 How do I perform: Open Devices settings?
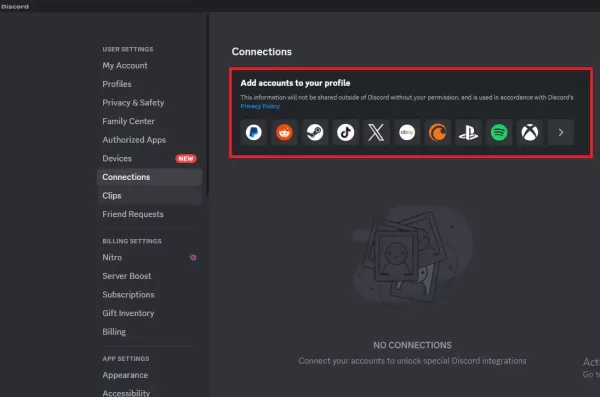tap(150, 158)
